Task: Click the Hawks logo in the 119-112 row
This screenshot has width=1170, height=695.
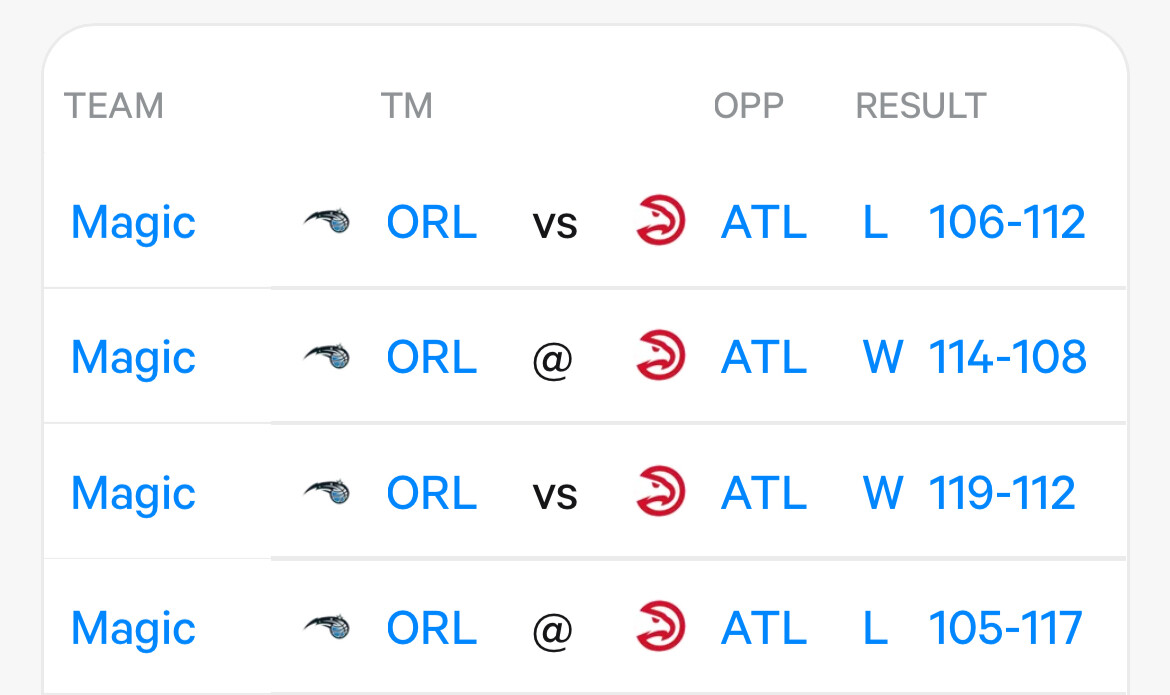Action: click(x=660, y=491)
